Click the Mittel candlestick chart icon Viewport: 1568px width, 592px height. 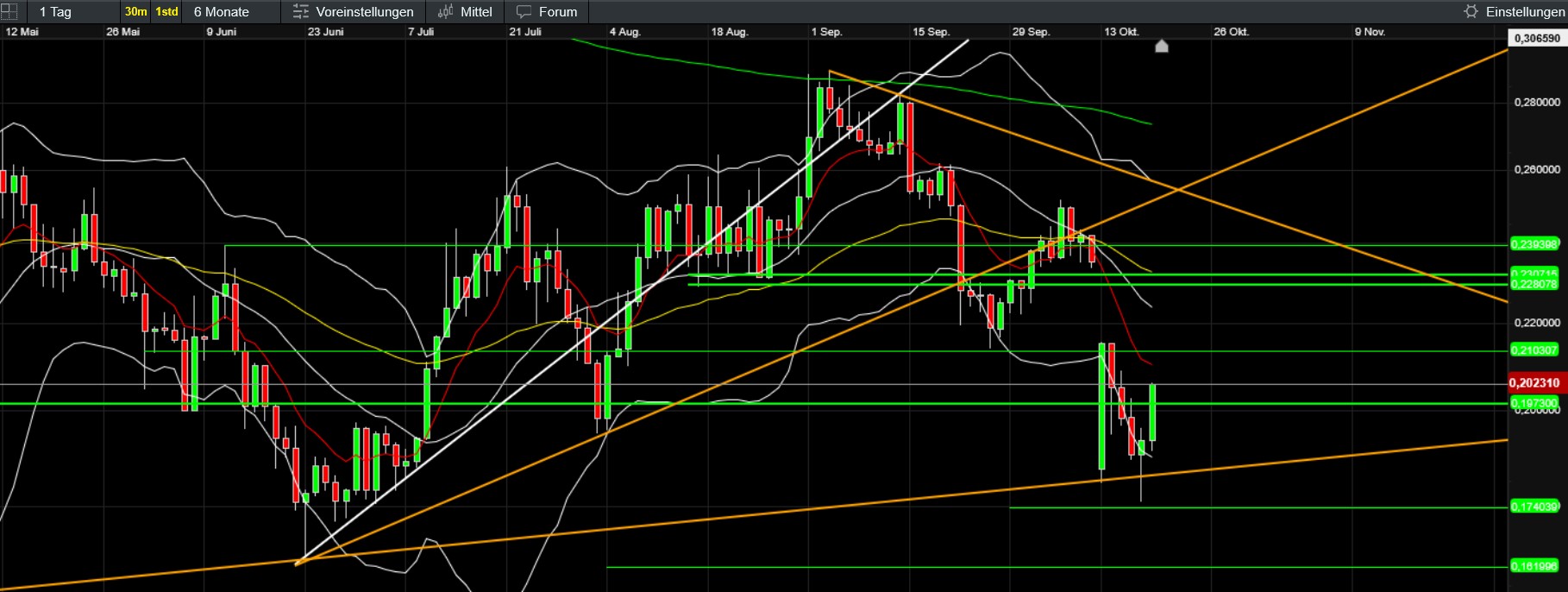[445, 12]
